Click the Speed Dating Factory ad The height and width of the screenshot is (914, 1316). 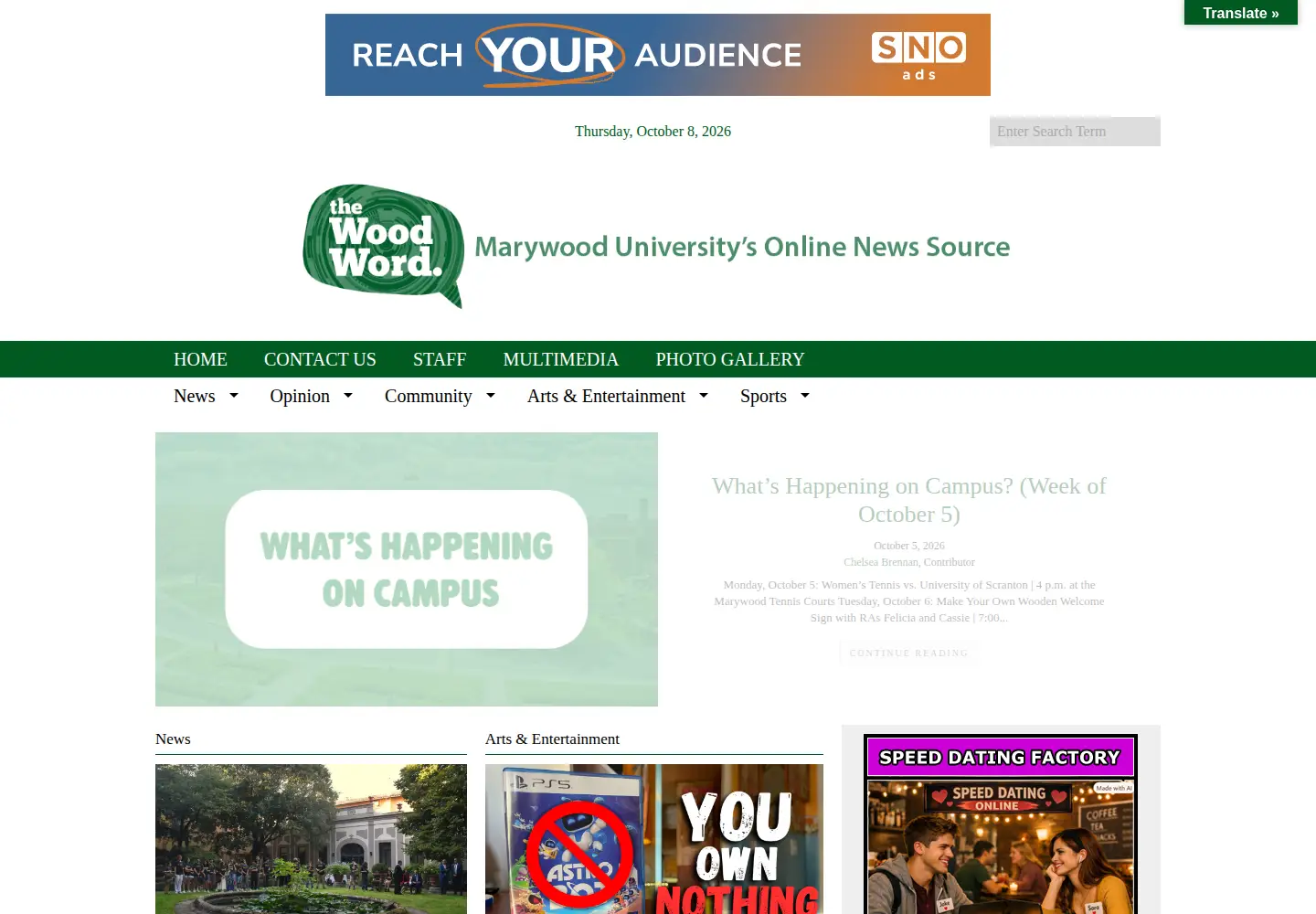point(1001,824)
